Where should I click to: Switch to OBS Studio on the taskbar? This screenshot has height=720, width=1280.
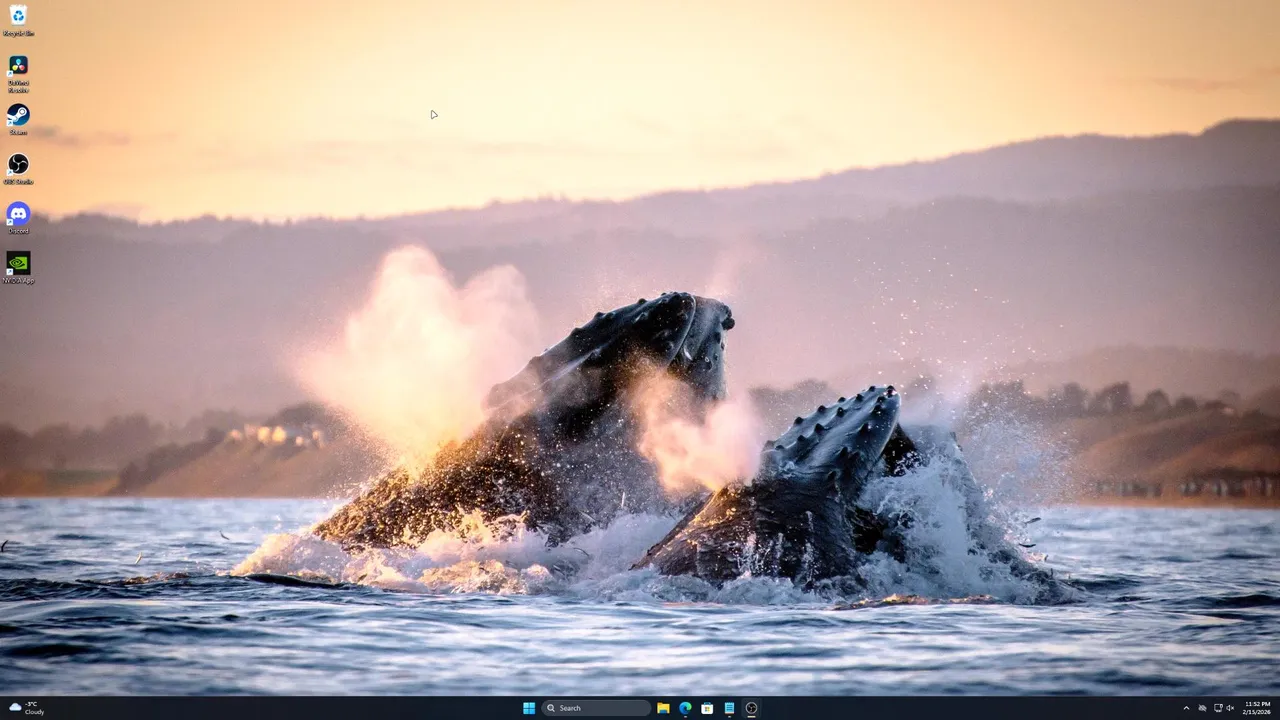coord(751,708)
